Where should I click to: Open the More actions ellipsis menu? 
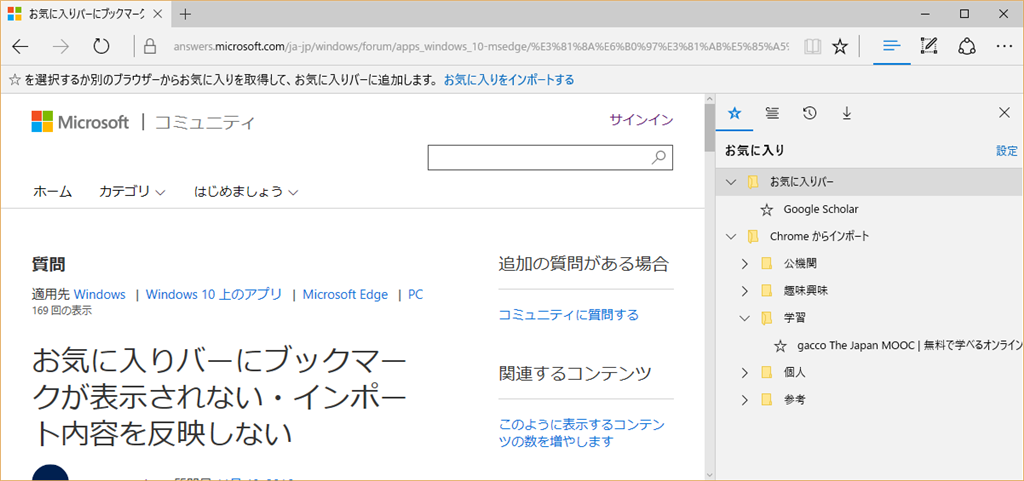pyautogui.click(x=1004, y=46)
